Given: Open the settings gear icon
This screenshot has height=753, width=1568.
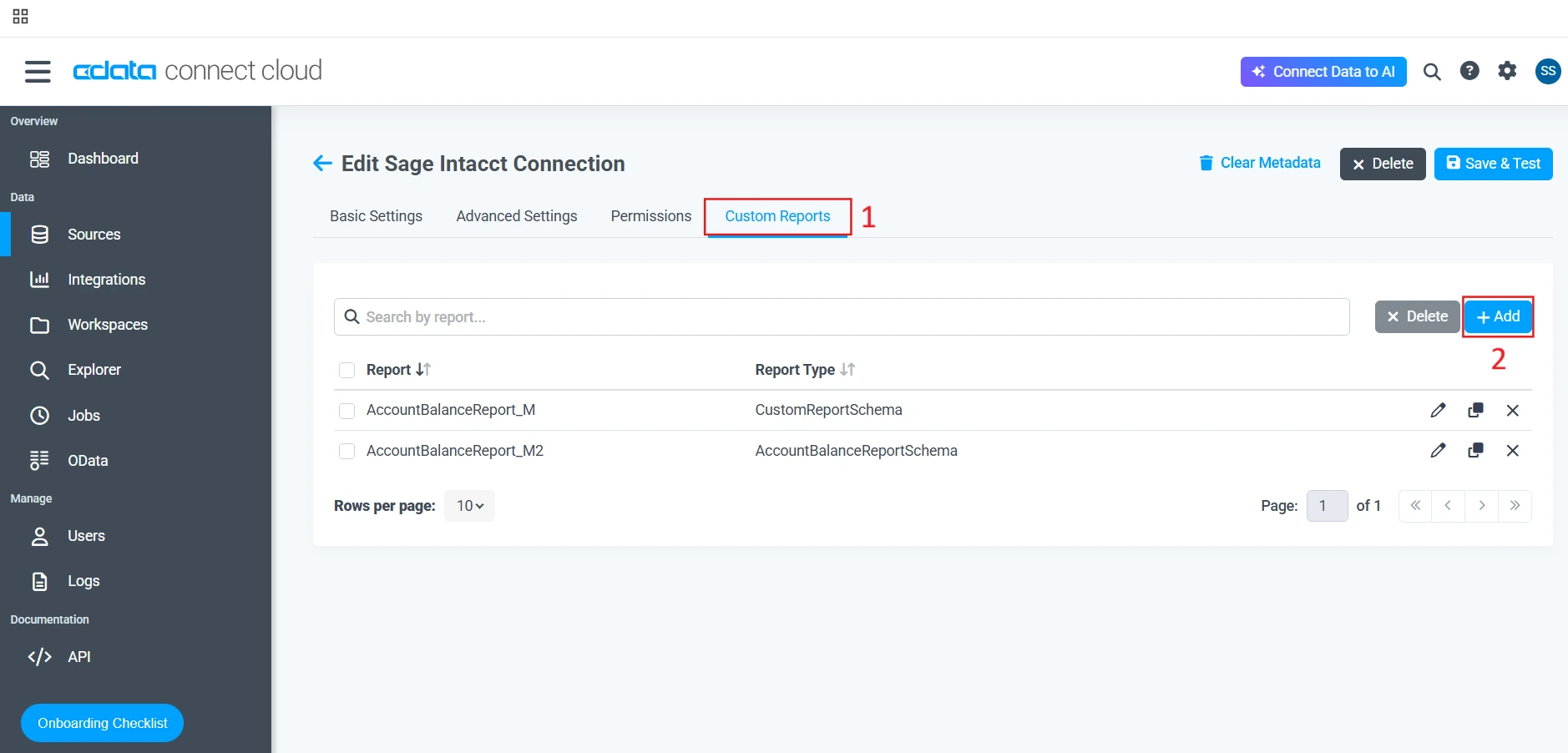Looking at the screenshot, I should coord(1508,71).
